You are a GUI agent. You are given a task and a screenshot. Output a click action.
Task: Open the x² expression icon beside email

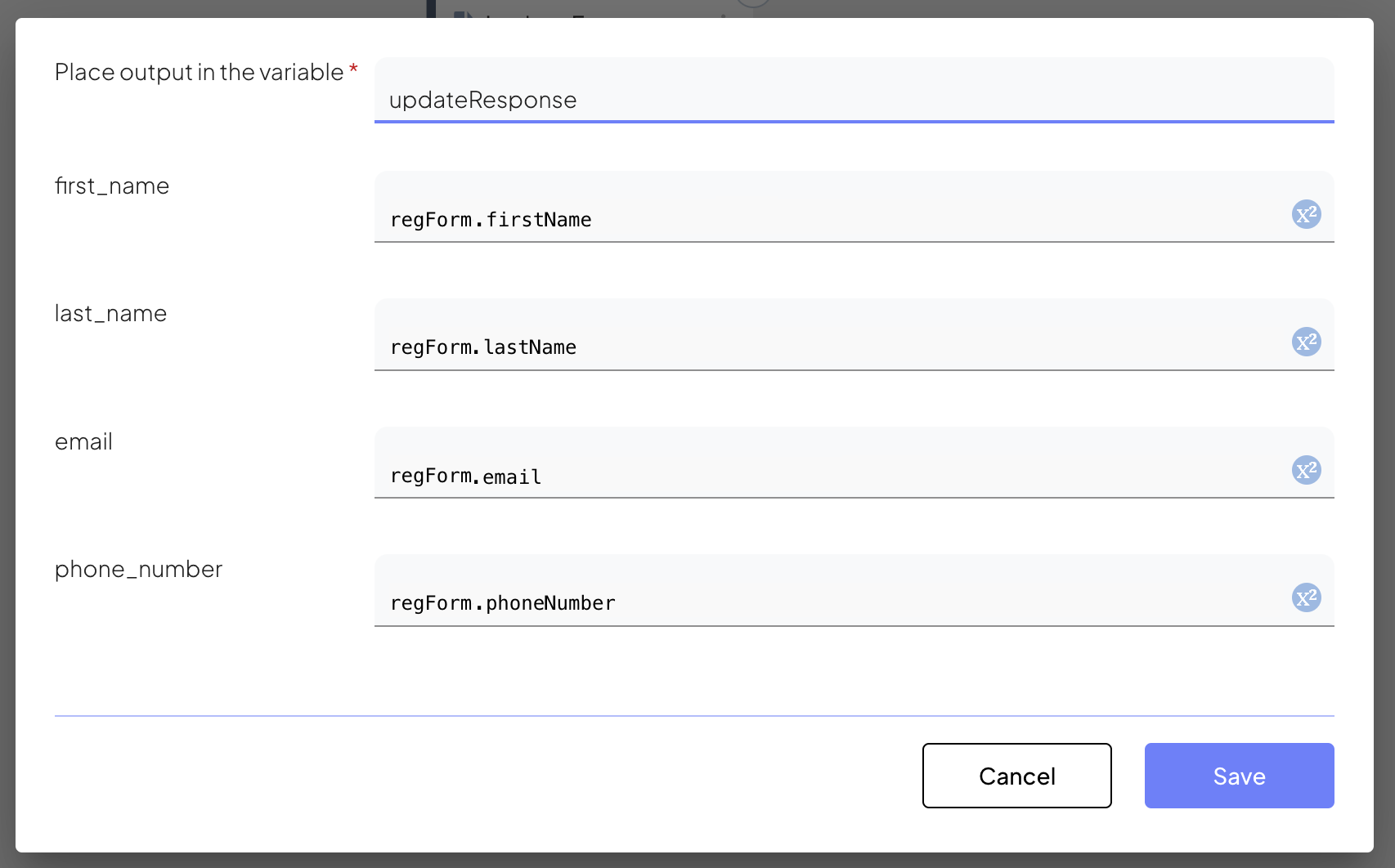1306,470
